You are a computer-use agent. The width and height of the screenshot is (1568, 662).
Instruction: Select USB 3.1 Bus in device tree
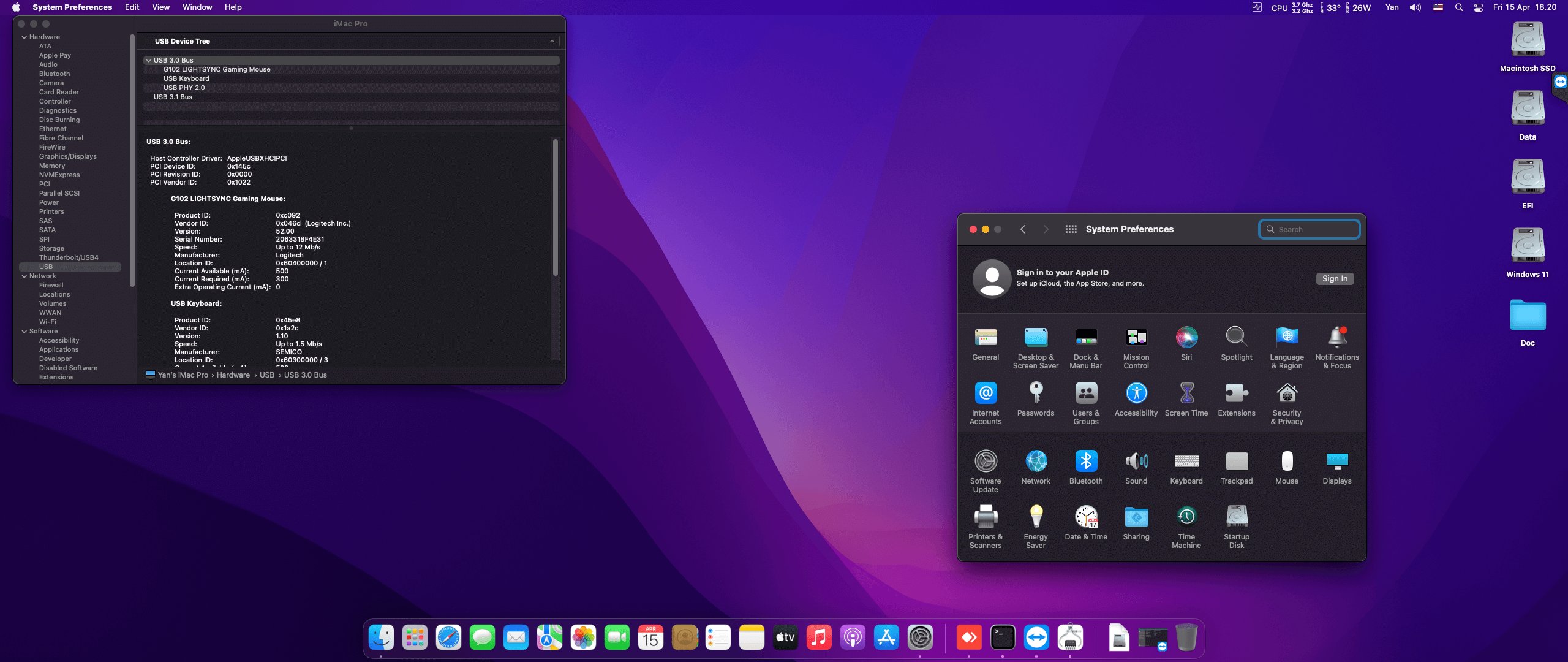coord(173,97)
